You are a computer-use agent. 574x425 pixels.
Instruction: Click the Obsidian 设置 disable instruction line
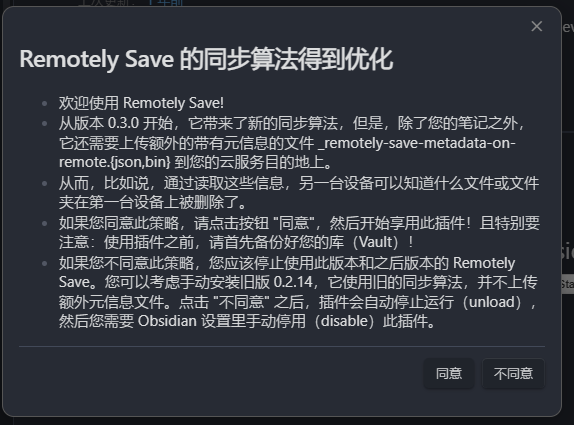pos(247,321)
